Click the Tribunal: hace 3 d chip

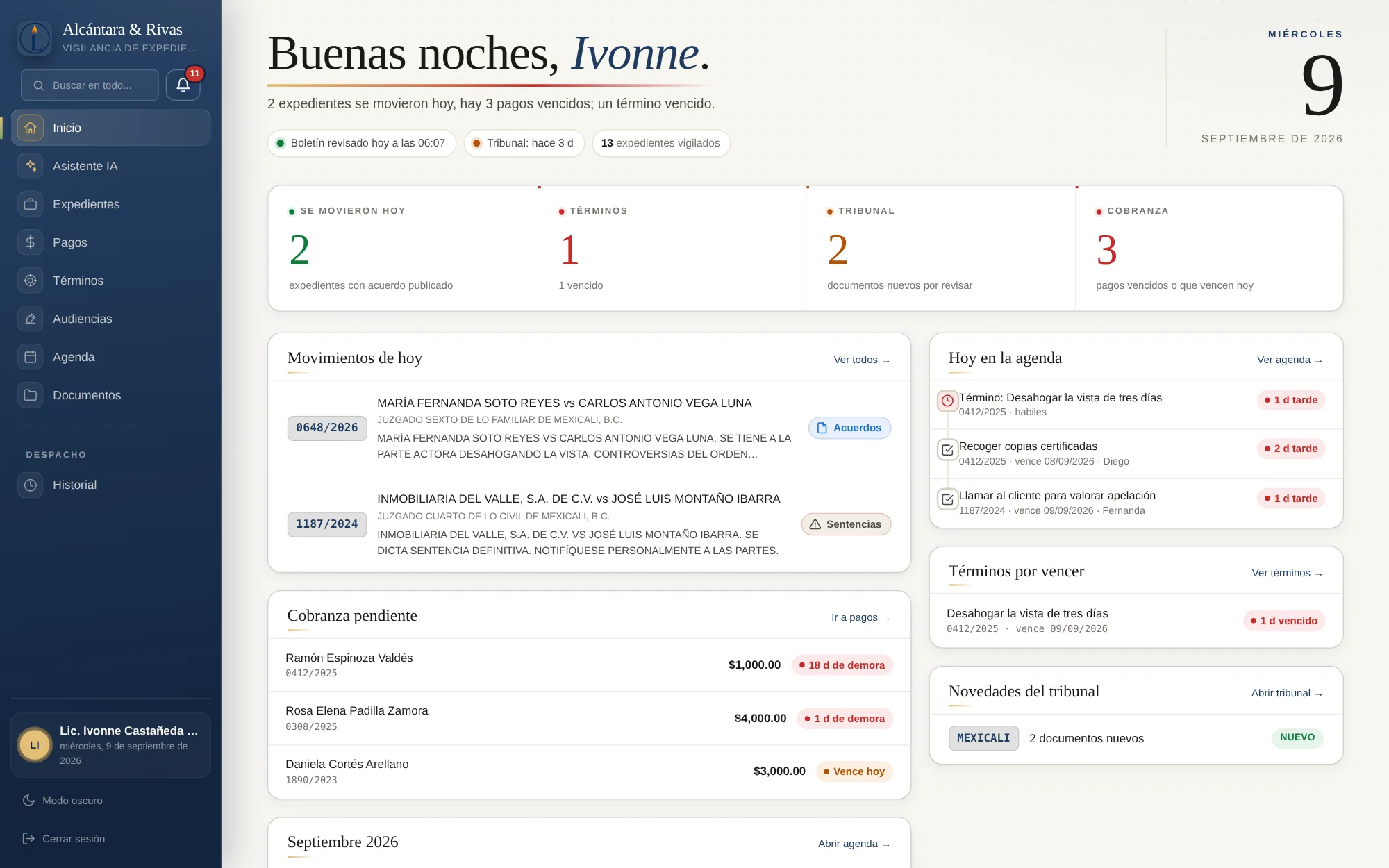coord(524,143)
